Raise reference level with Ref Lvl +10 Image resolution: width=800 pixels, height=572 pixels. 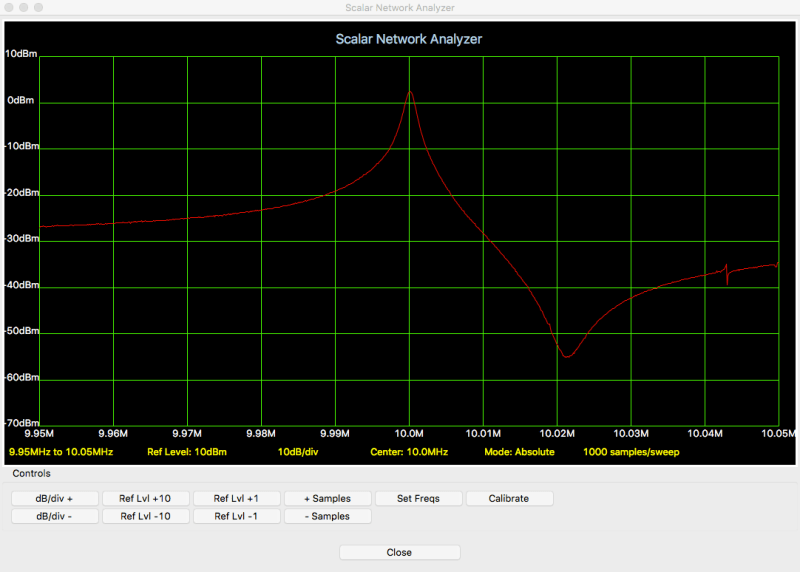pyautogui.click(x=145, y=498)
